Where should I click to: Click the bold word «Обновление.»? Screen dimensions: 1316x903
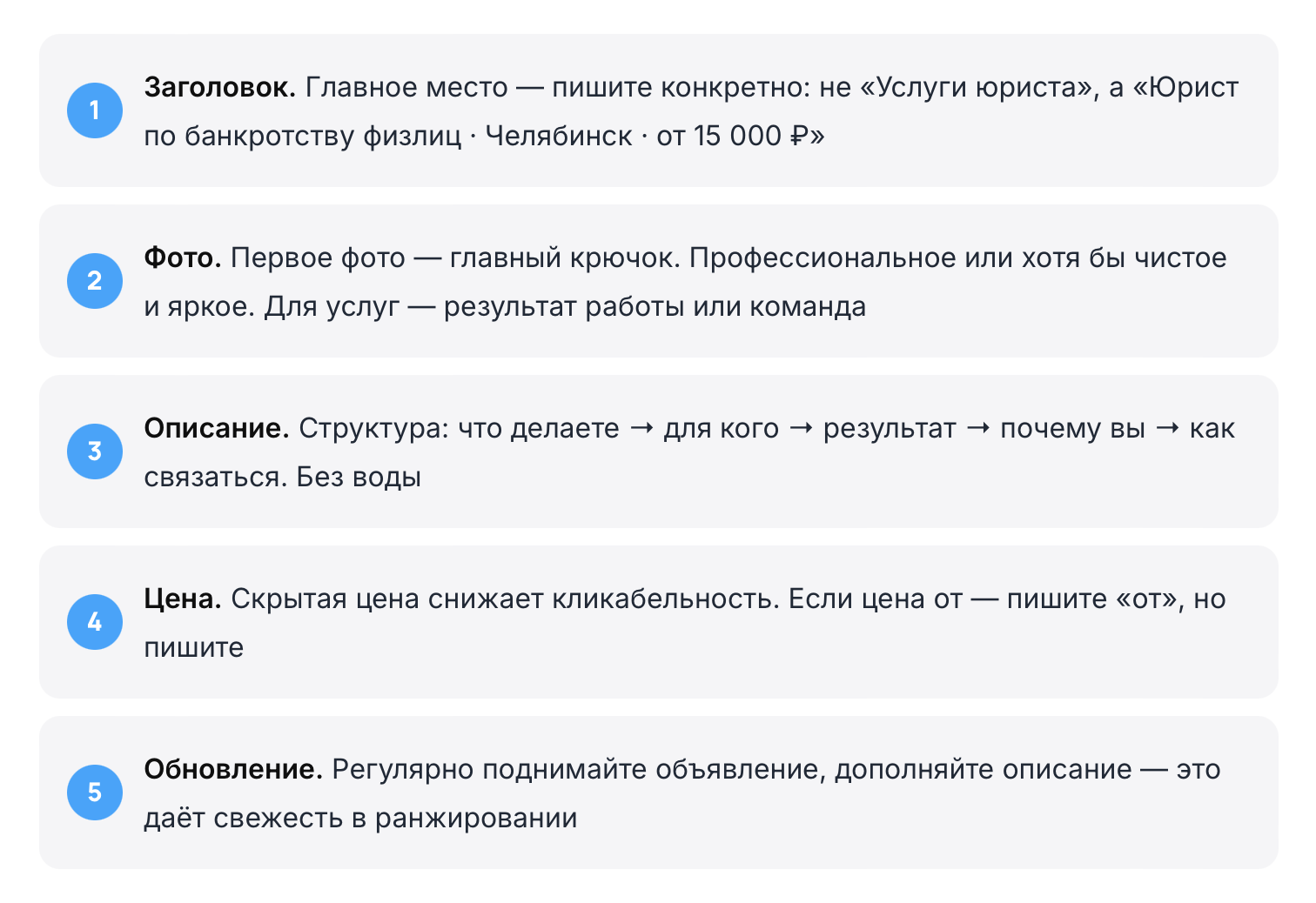[x=233, y=769]
